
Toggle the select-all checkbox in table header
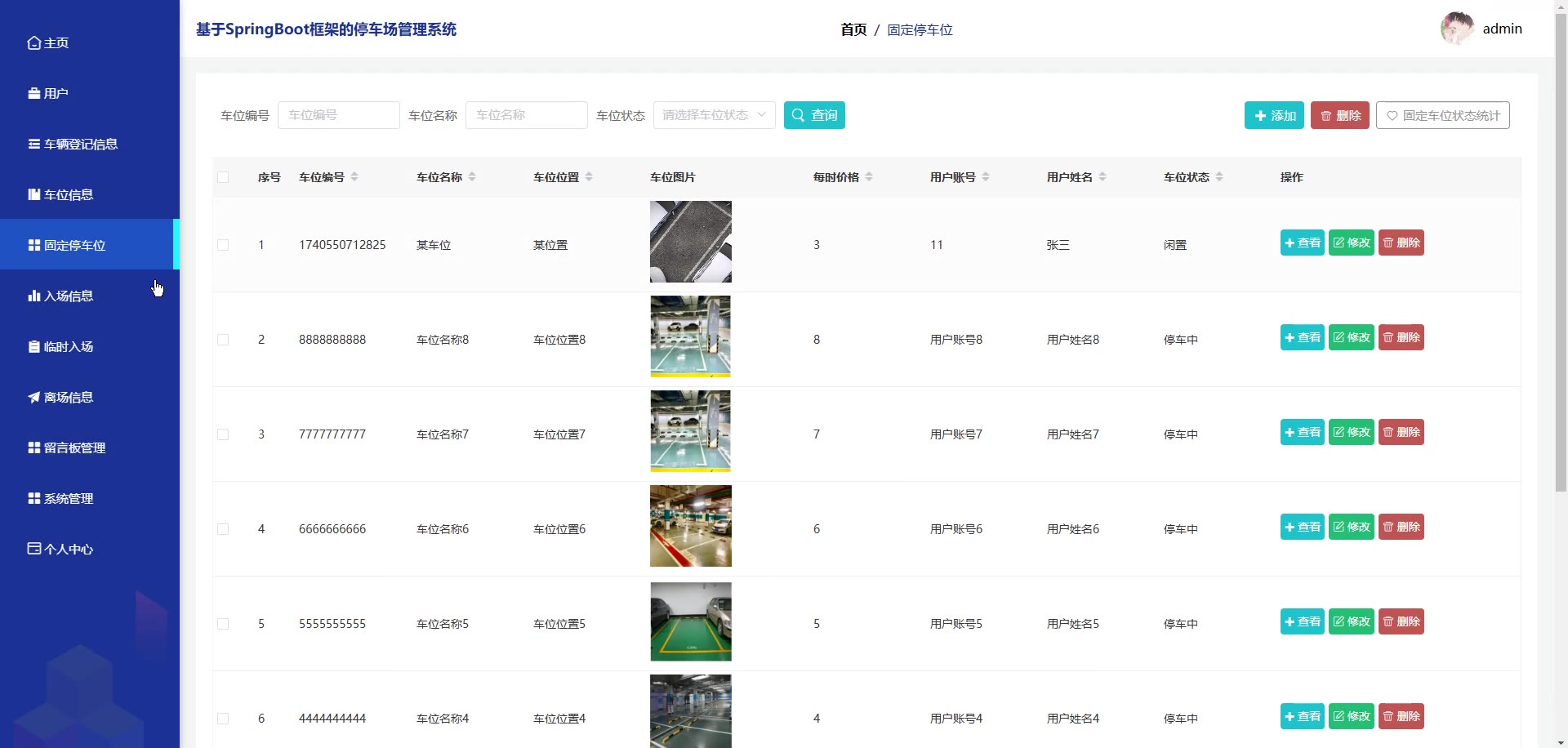tap(223, 178)
